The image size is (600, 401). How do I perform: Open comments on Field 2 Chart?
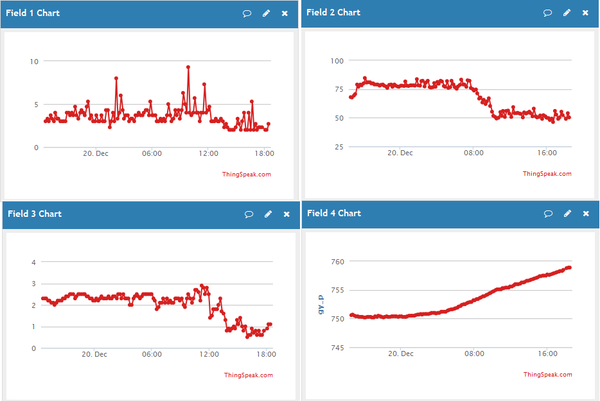pos(547,13)
